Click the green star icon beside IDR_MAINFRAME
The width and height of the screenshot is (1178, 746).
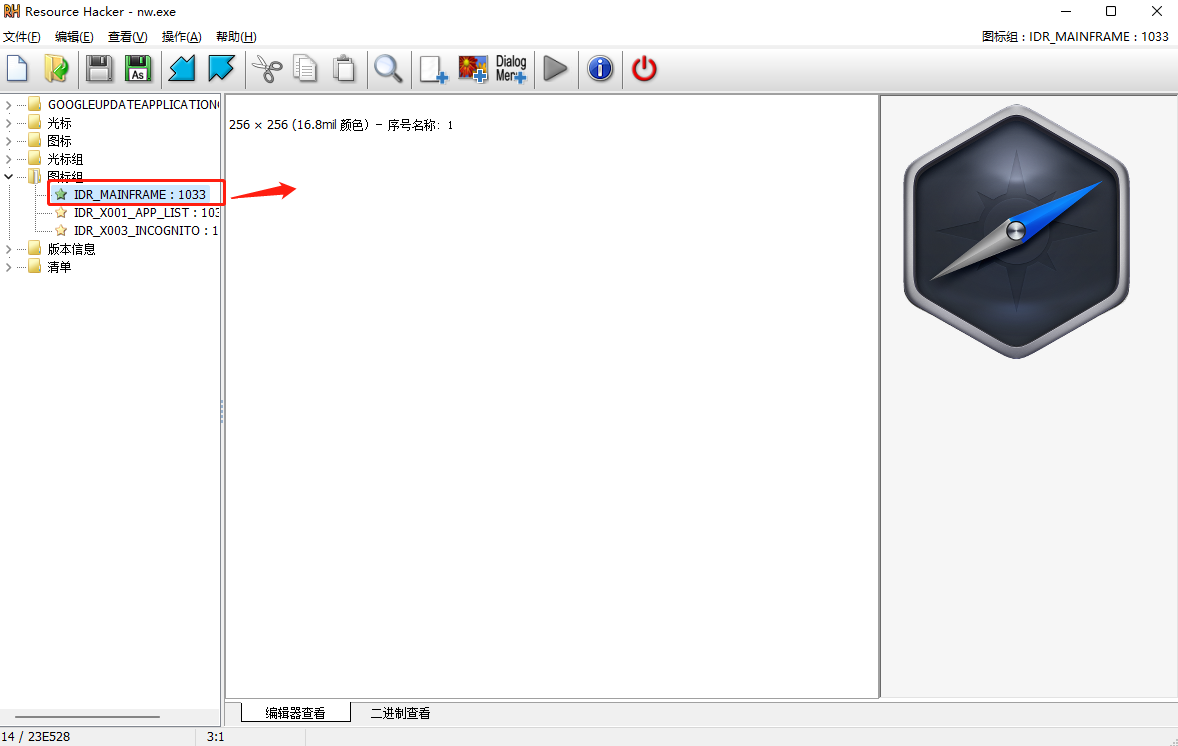[x=62, y=195]
